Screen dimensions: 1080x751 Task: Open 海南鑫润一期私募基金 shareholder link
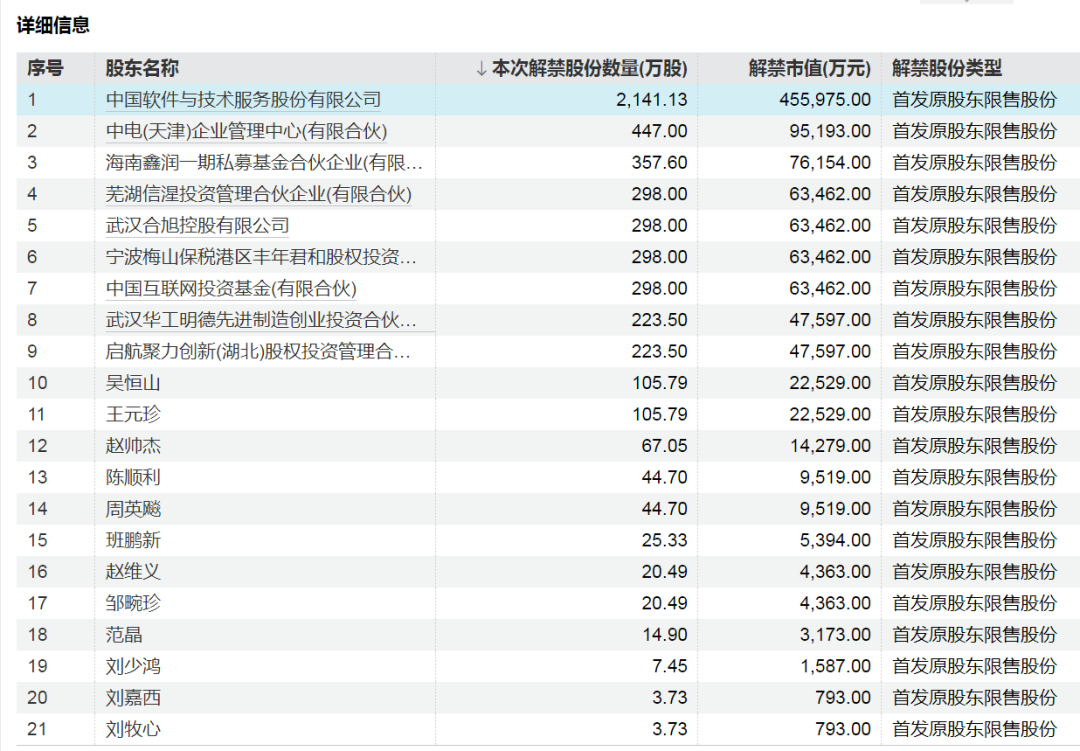click(264, 163)
